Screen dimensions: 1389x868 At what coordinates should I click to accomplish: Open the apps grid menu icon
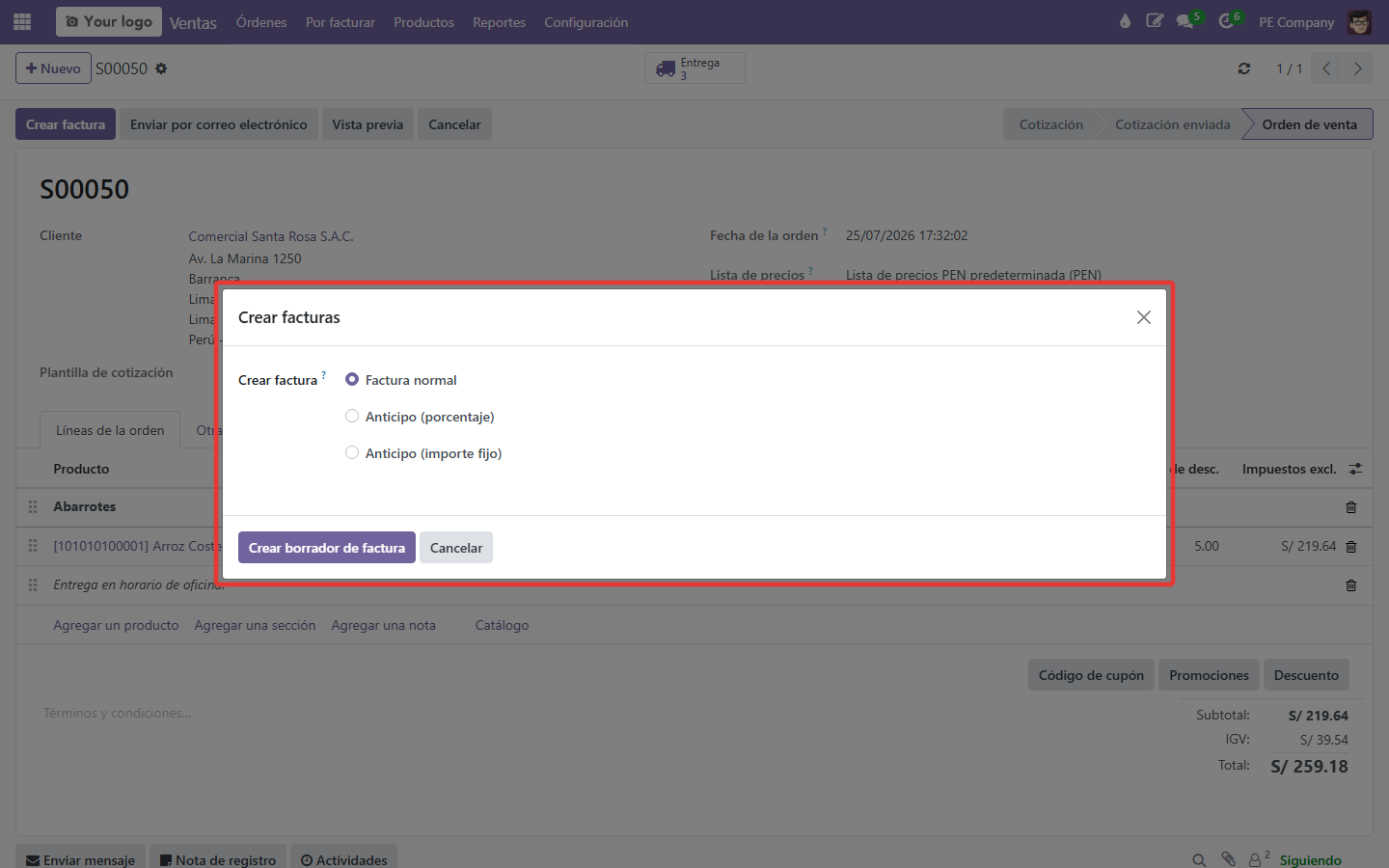point(22,21)
